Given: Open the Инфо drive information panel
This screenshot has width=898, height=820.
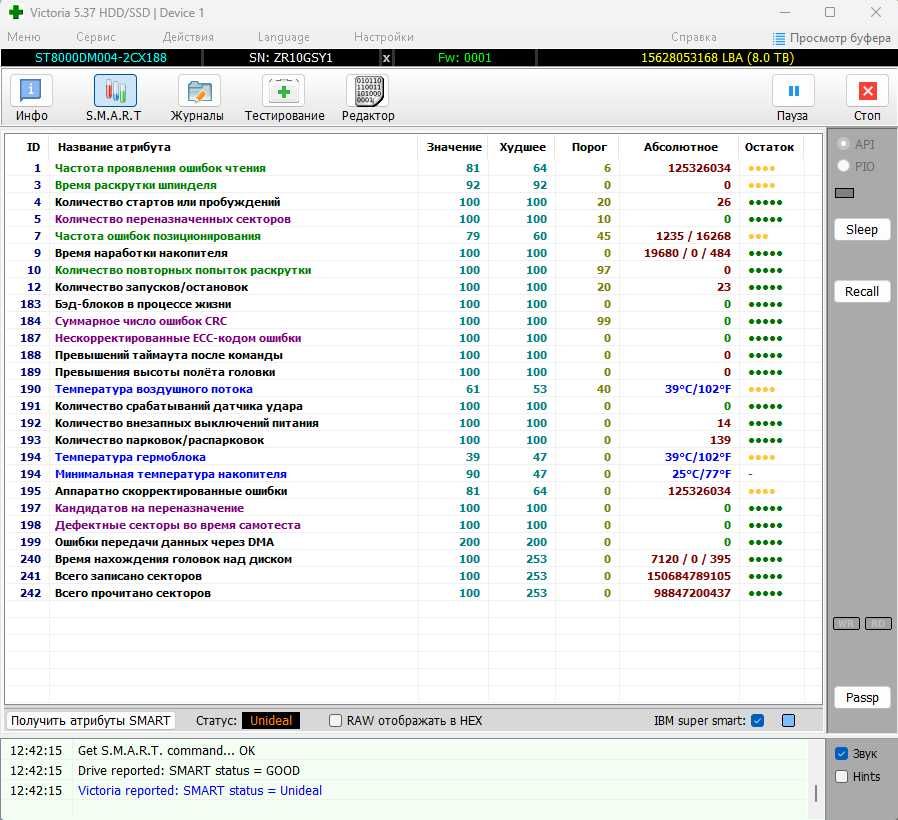Looking at the screenshot, I should [x=31, y=91].
